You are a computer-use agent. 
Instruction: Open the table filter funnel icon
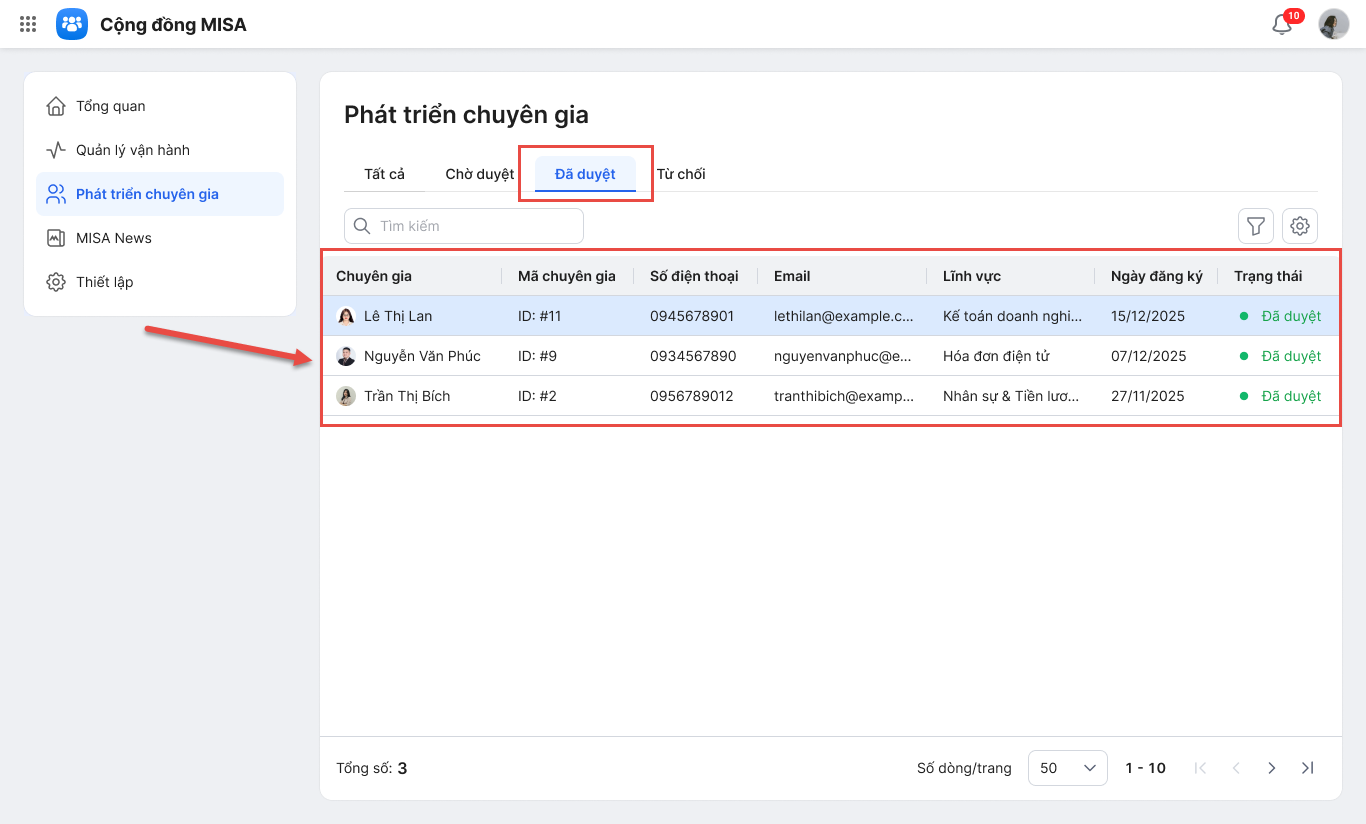click(x=1256, y=226)
